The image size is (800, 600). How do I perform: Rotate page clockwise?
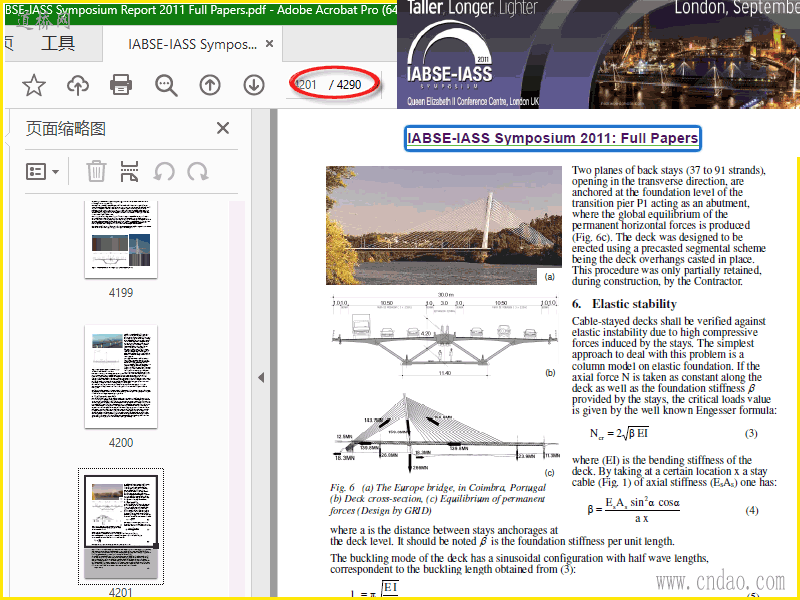point(197,172)
